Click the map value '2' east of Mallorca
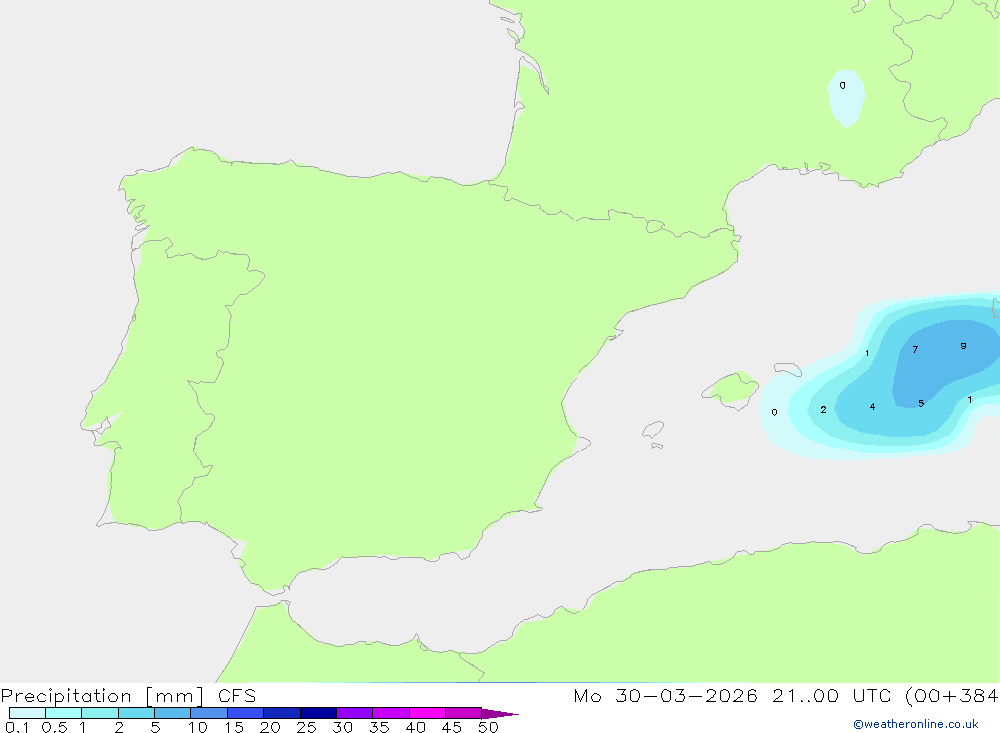The height and width of the screenshot is (733, 1000). [x=823, y=410]
